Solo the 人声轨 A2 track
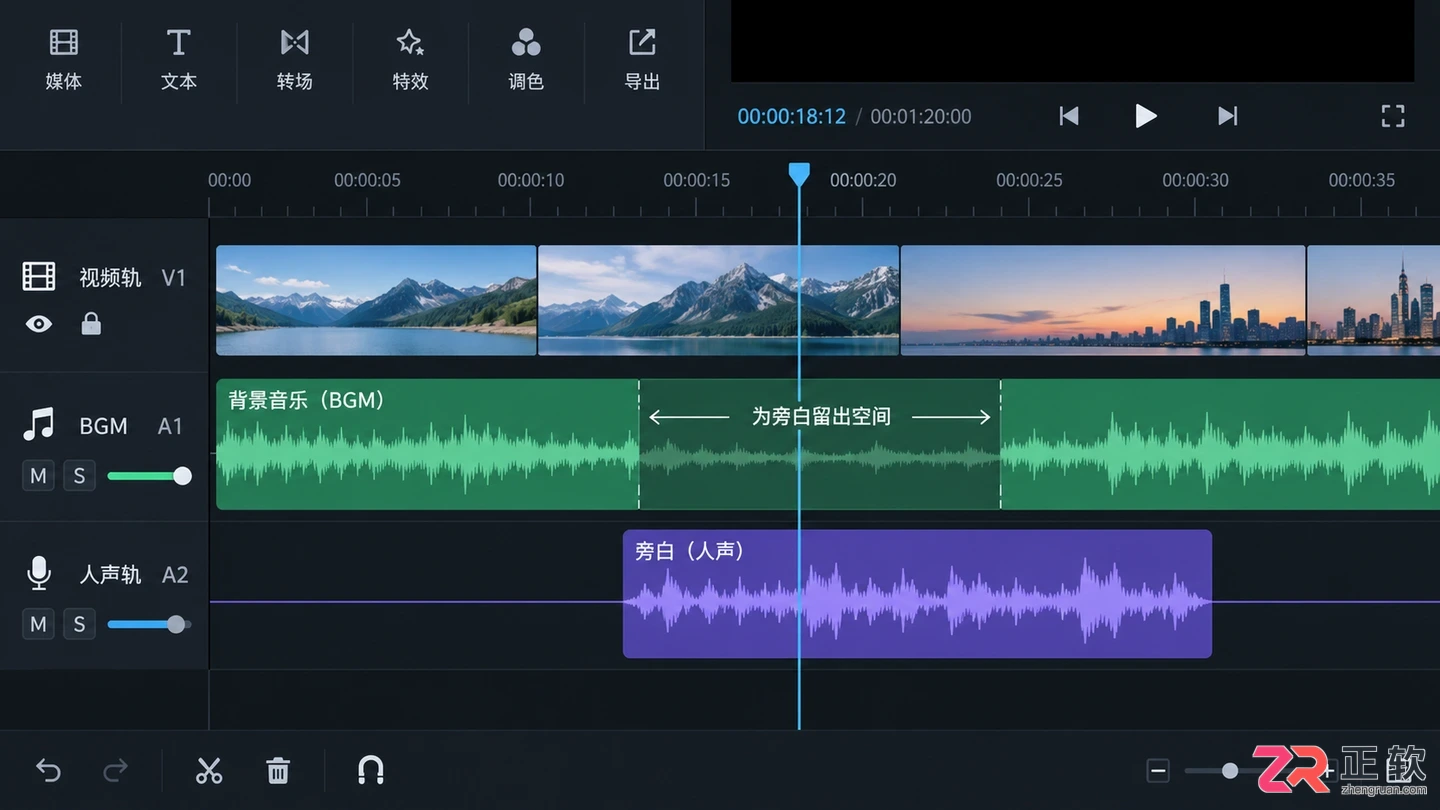 coord(80,624)
